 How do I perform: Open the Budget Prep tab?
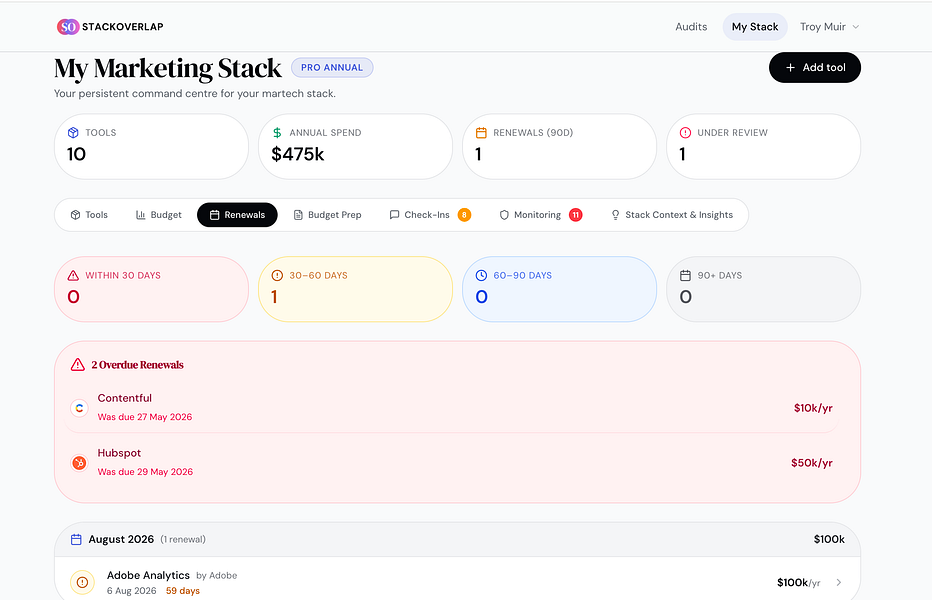[x=328, y=215]
